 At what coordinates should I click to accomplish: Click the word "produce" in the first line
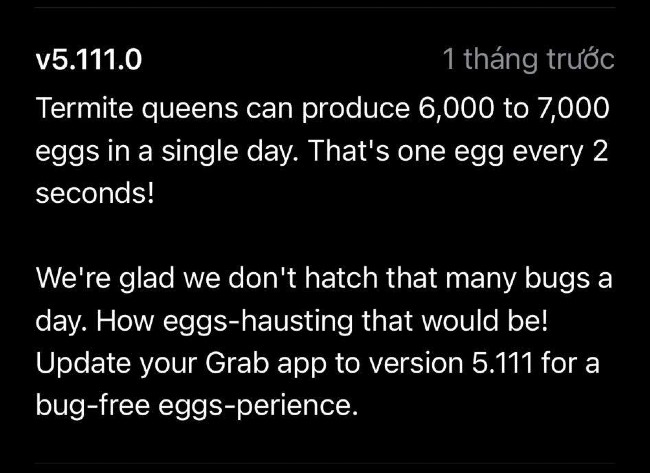(355, 110)
